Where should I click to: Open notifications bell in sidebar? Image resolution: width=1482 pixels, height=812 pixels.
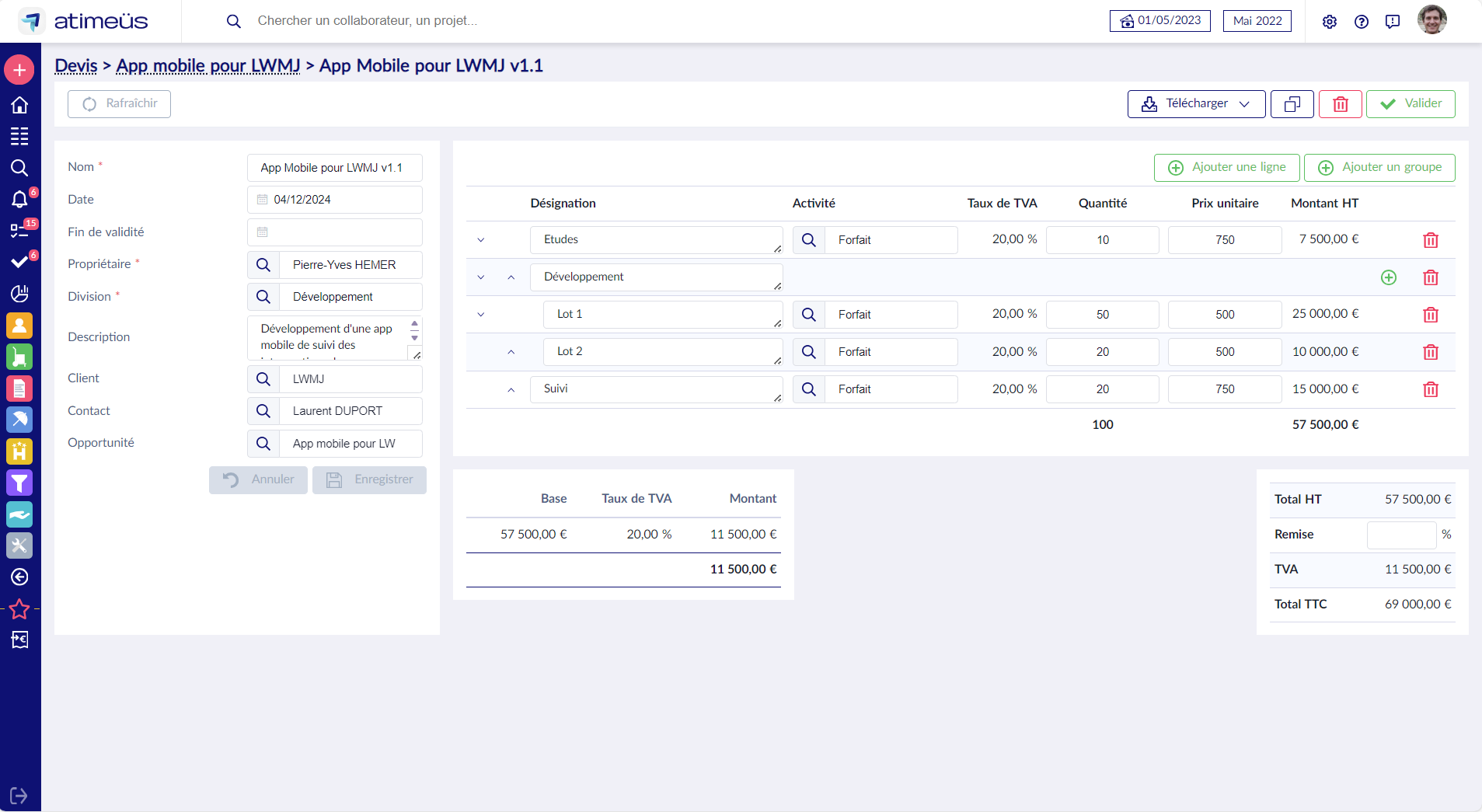[x=19, y=200]
